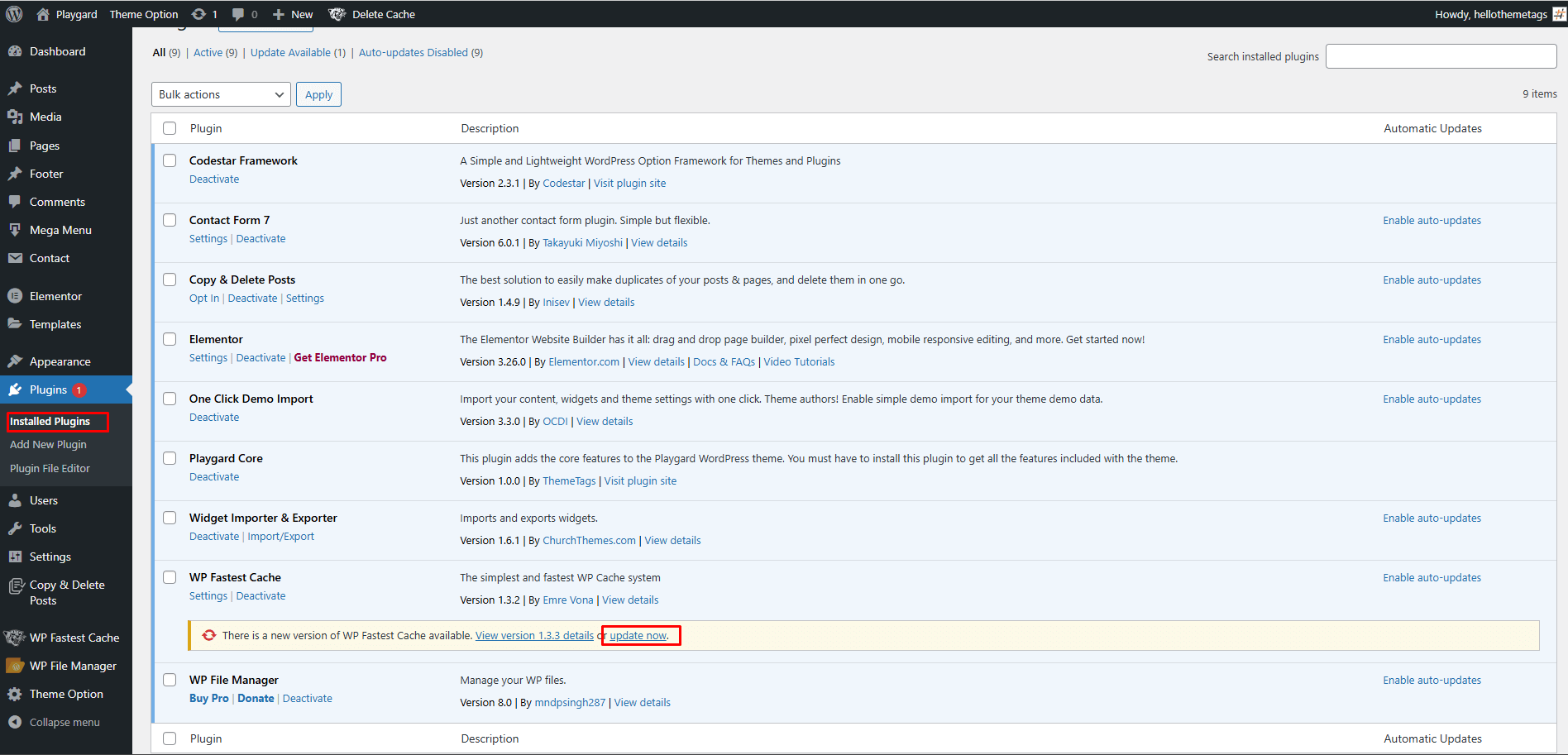Click Get Elementor Pro link
This screenshot has width=1568, height=755.
[340, 357]
